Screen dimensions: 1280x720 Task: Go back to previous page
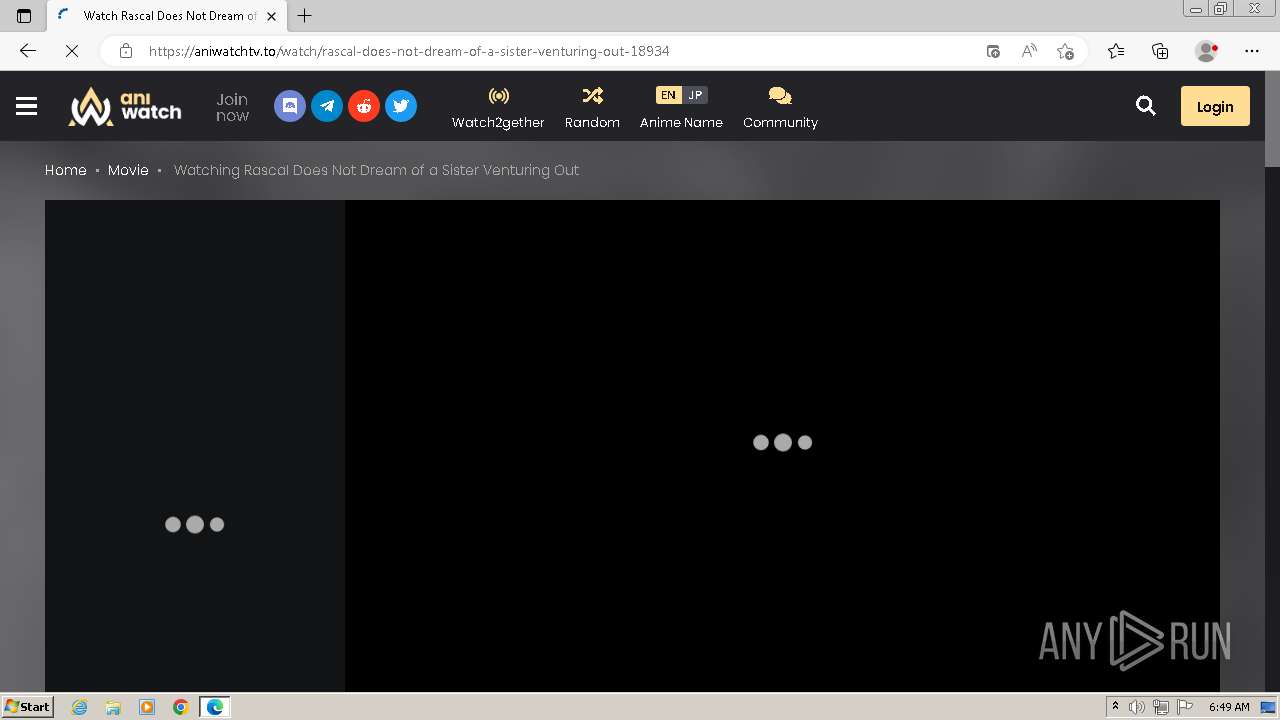pyautogui.click(x=28, y=51)
